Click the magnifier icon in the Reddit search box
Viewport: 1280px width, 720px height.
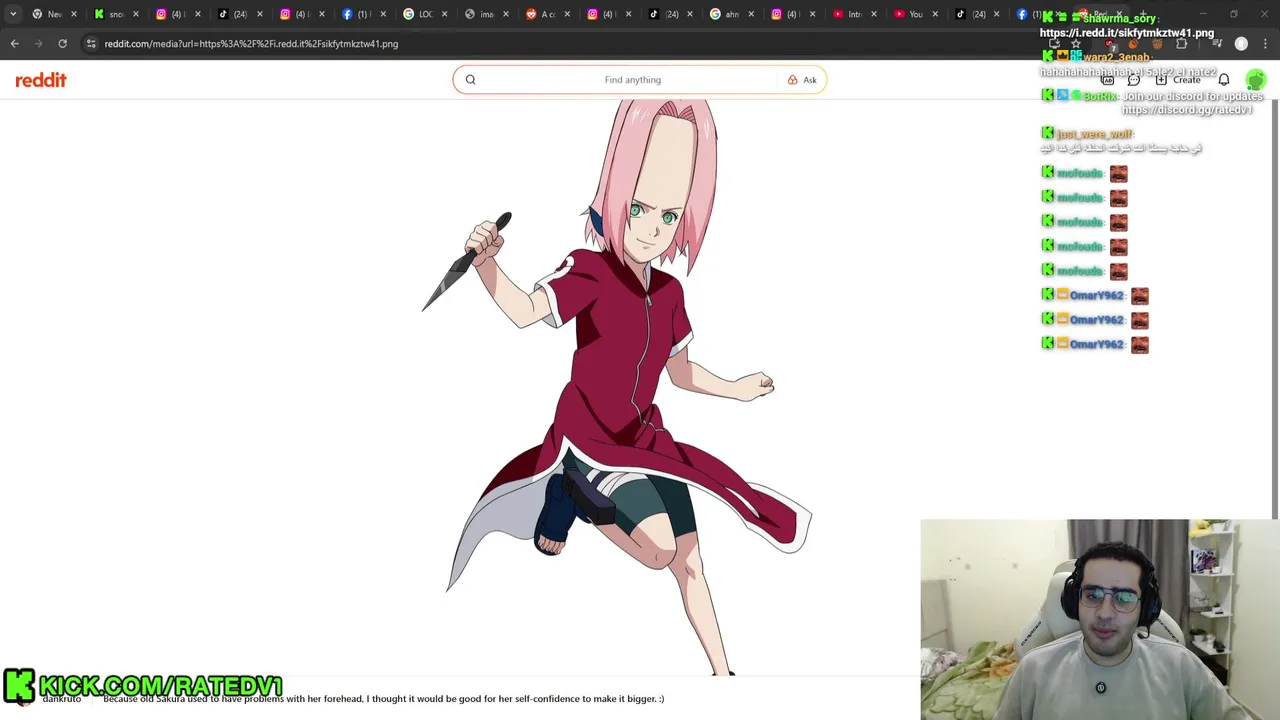[x=470, y=80]
